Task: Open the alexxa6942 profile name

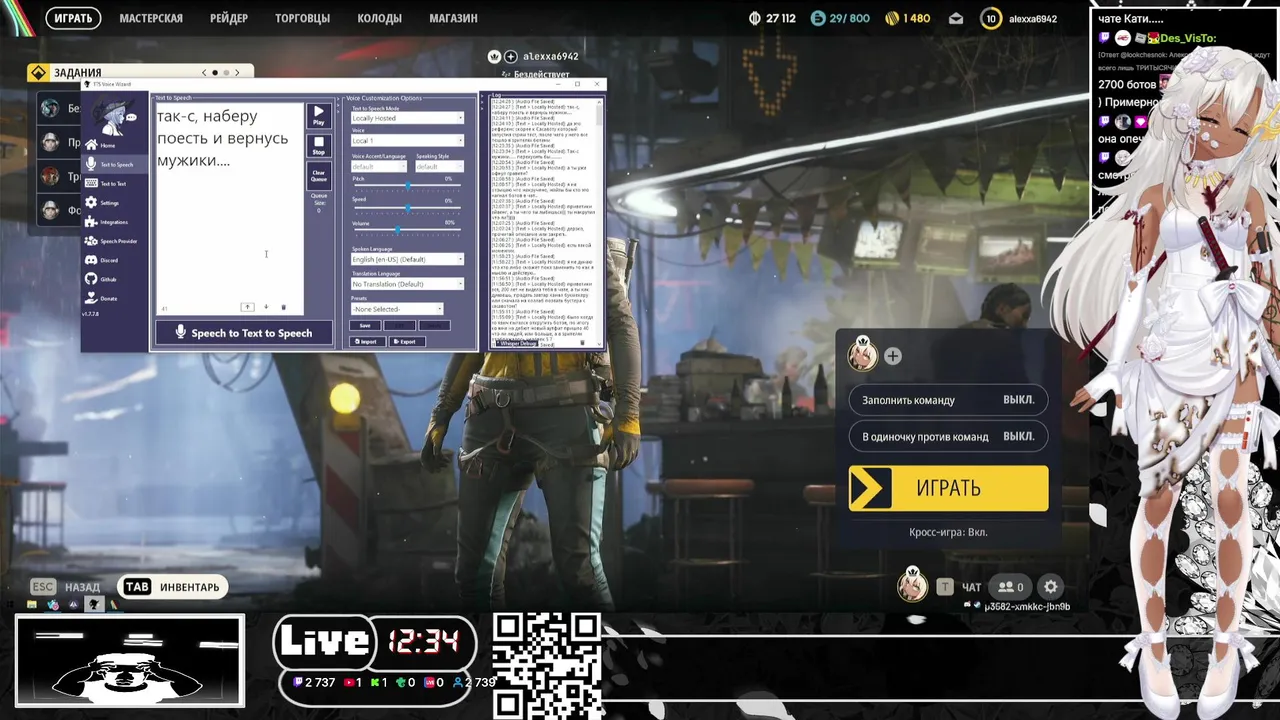Action: click(x=1033, y=18)
